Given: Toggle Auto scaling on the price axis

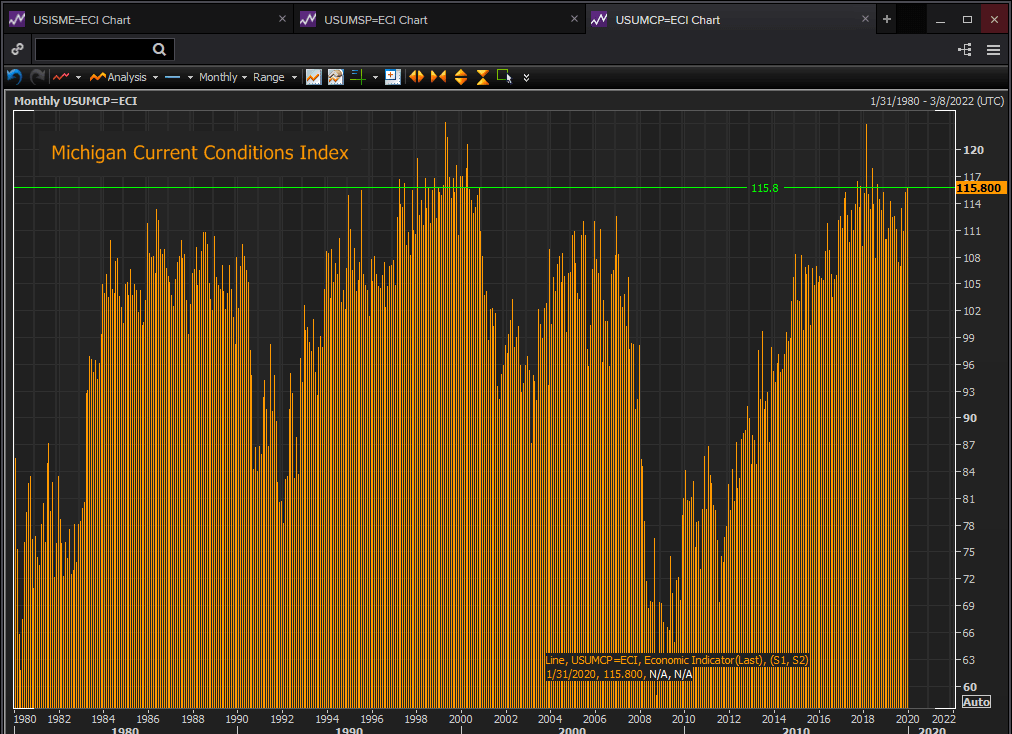Looking at the screenshot, I should (975, 702).
